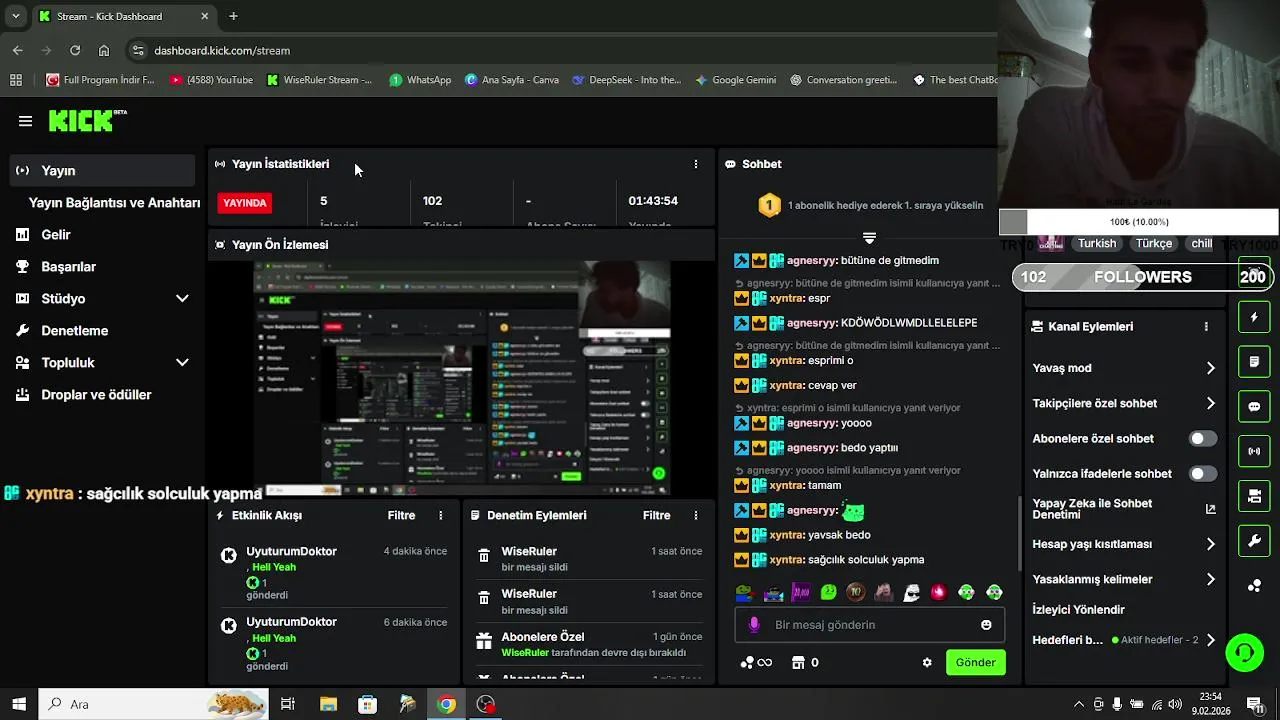Type field: click Bir mesaj gönderin input
The width and height of the screenshot is (1280, 720).
(x=870, y=624)
